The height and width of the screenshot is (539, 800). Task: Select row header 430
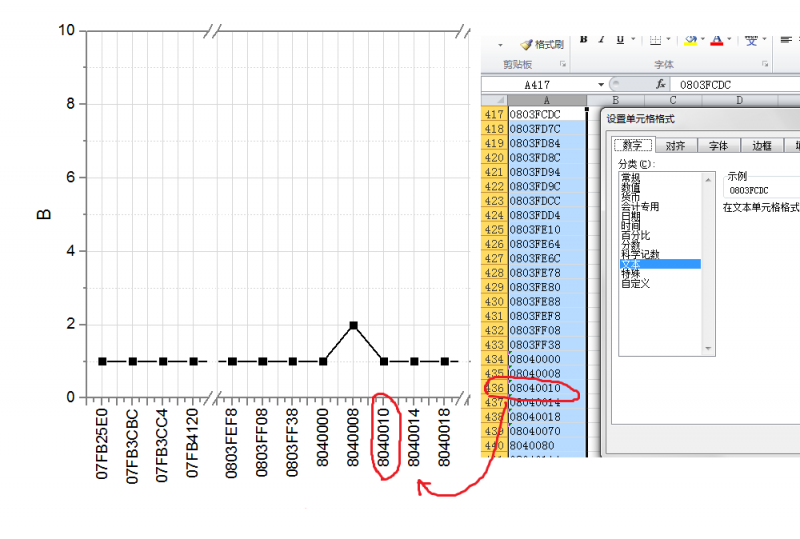pos(494,301)
